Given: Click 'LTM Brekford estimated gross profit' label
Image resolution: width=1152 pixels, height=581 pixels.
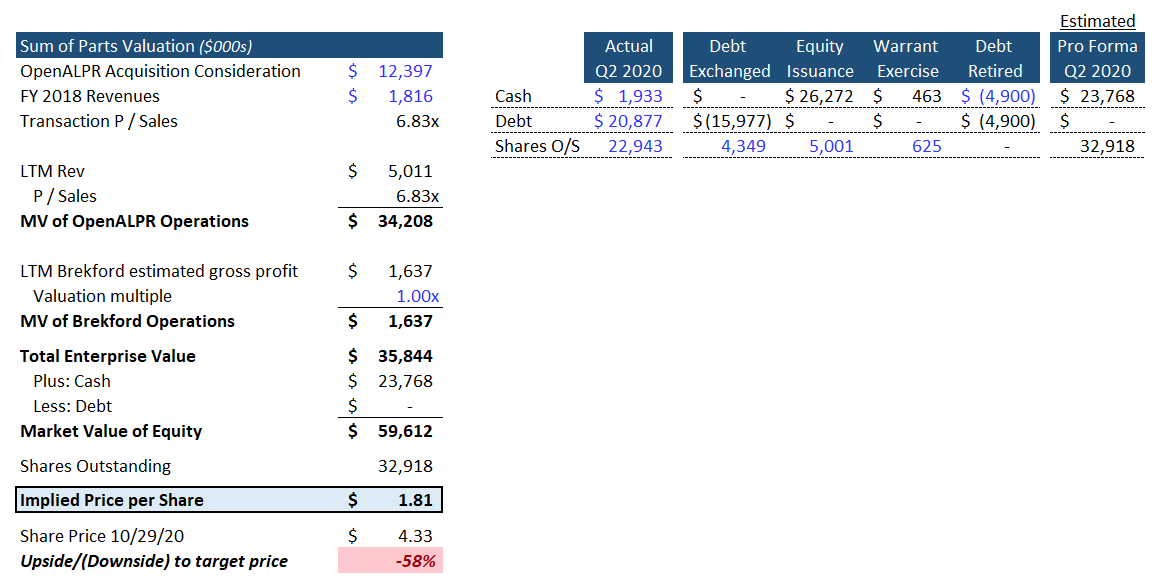Looking at the screenshot, I should tap(159, 271).
